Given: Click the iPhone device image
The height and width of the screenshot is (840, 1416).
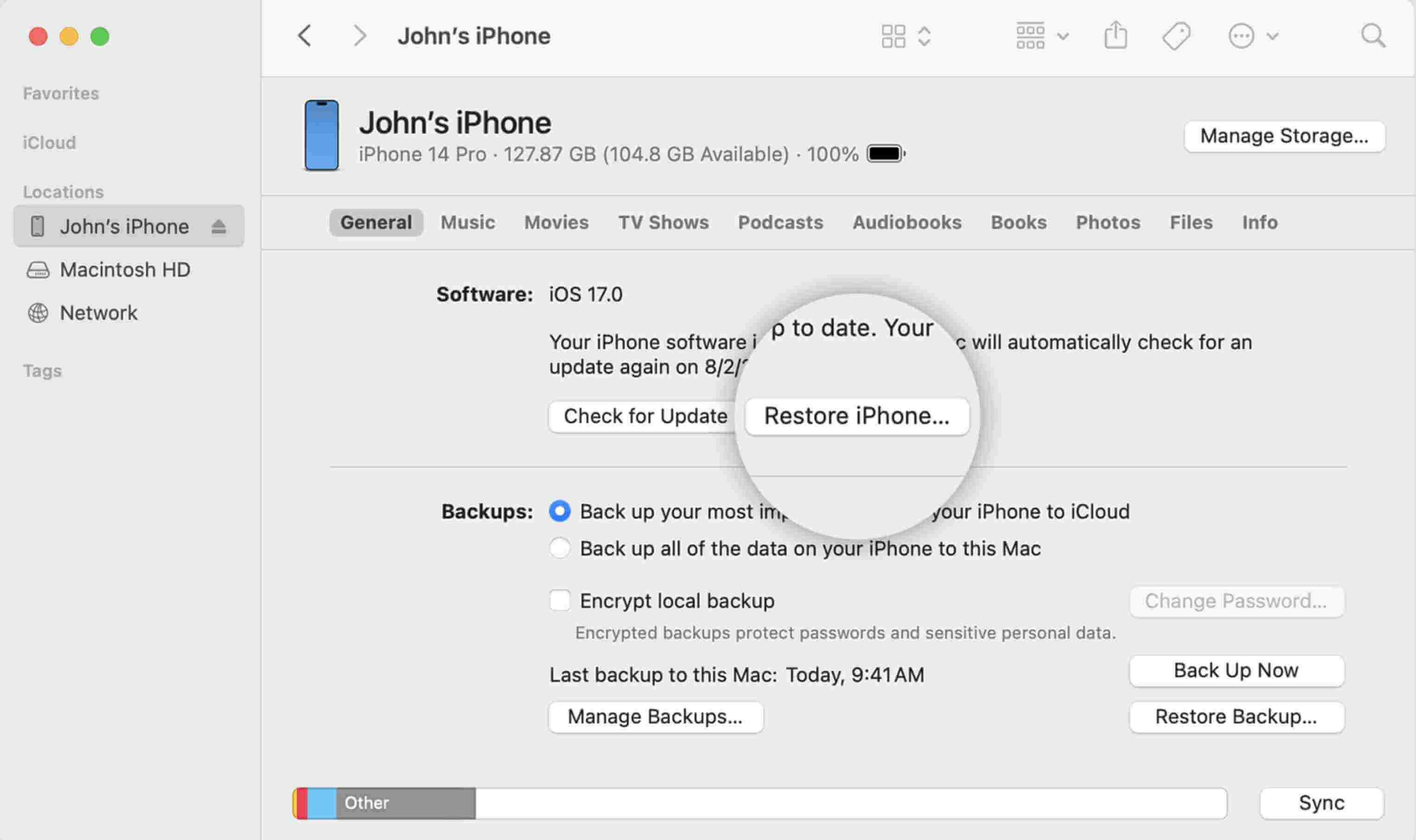Looking at the screenshot, I should 321,136.
